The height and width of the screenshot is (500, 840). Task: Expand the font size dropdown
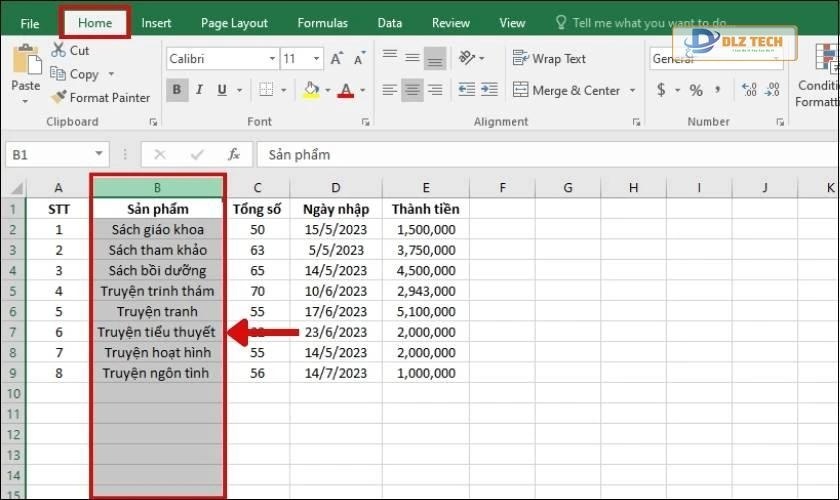click(x=317, y=59)
